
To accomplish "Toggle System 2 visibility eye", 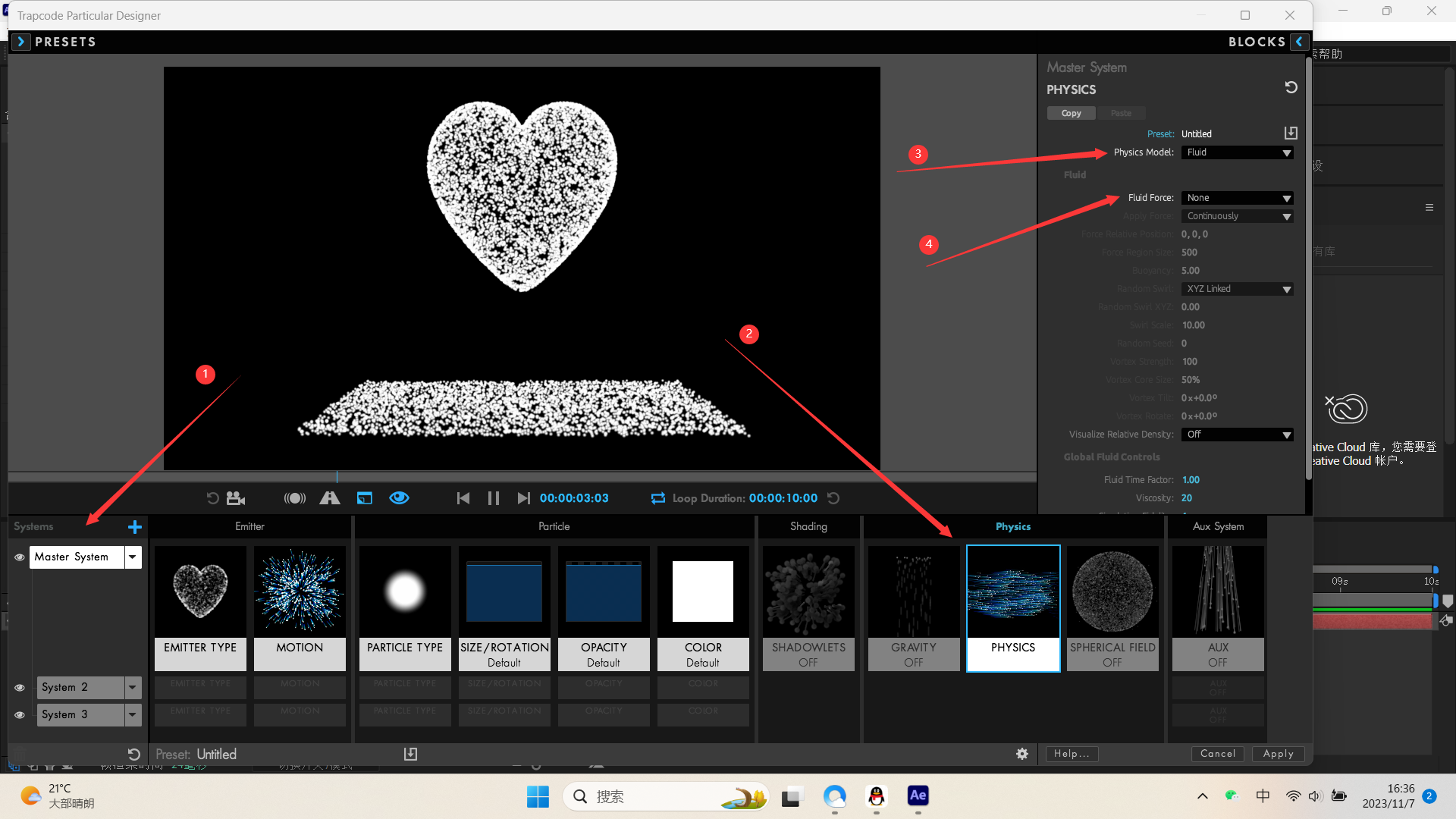I will click(20, 688).
